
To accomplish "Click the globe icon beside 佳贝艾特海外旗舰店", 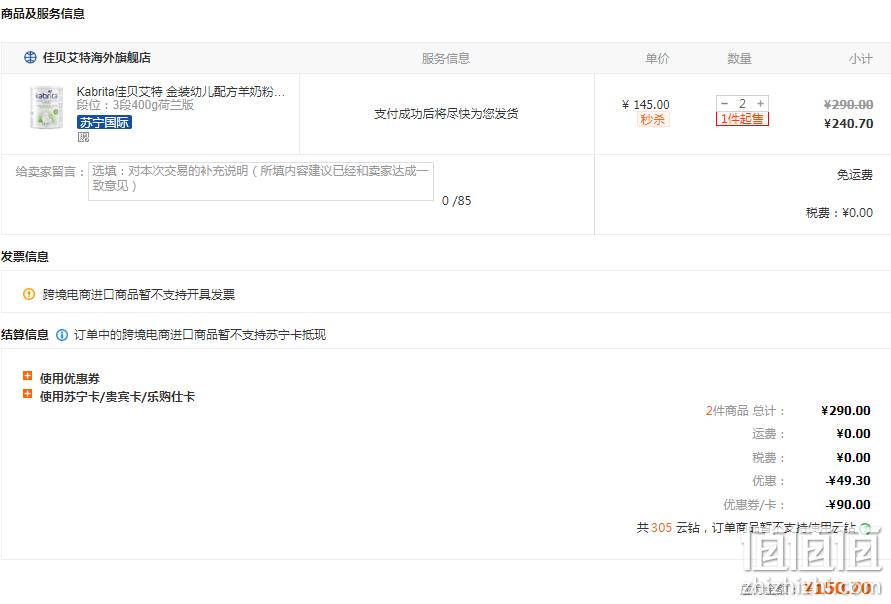I will (30, 57).
